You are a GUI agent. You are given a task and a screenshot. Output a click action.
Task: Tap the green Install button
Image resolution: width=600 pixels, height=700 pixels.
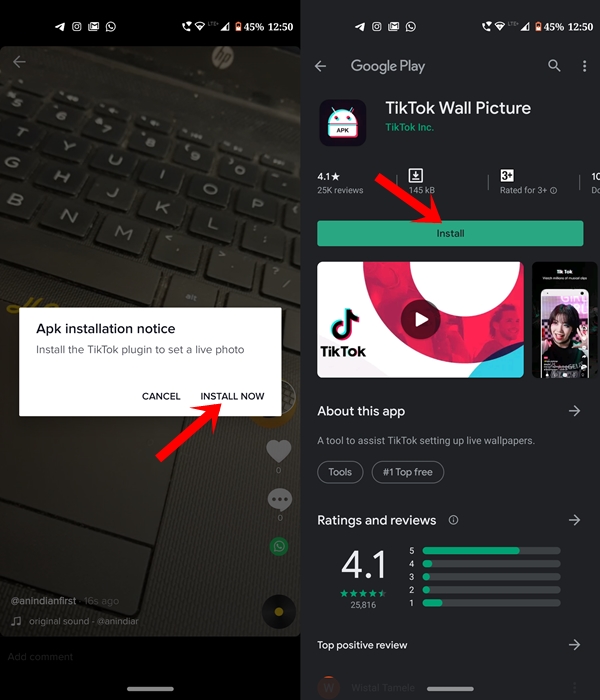click(450, 233)
